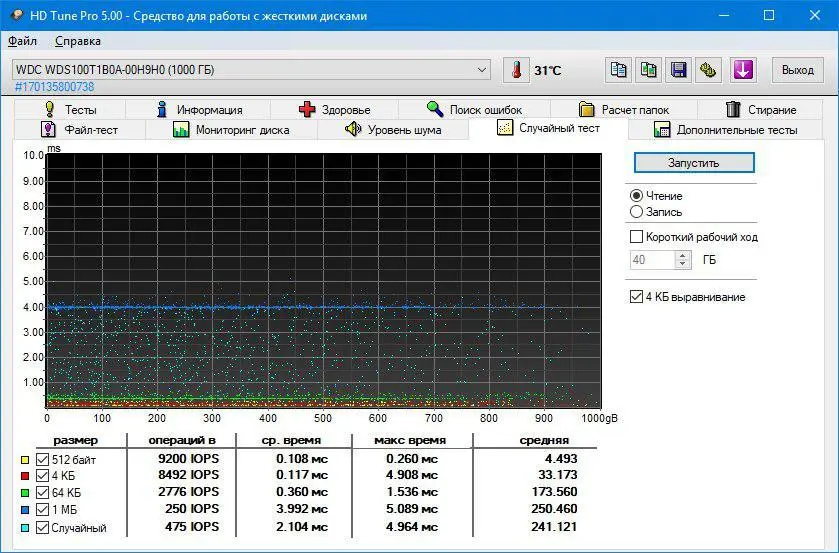Click the blue 1 МБ color swatch
Image resolution: width=839 pixels, height=553 pixels.
25,511
